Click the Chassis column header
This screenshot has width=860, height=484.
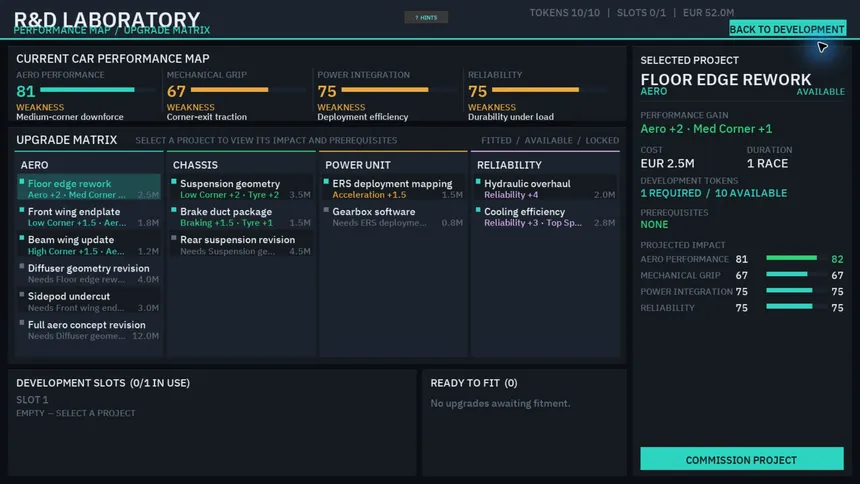[195, 165]
